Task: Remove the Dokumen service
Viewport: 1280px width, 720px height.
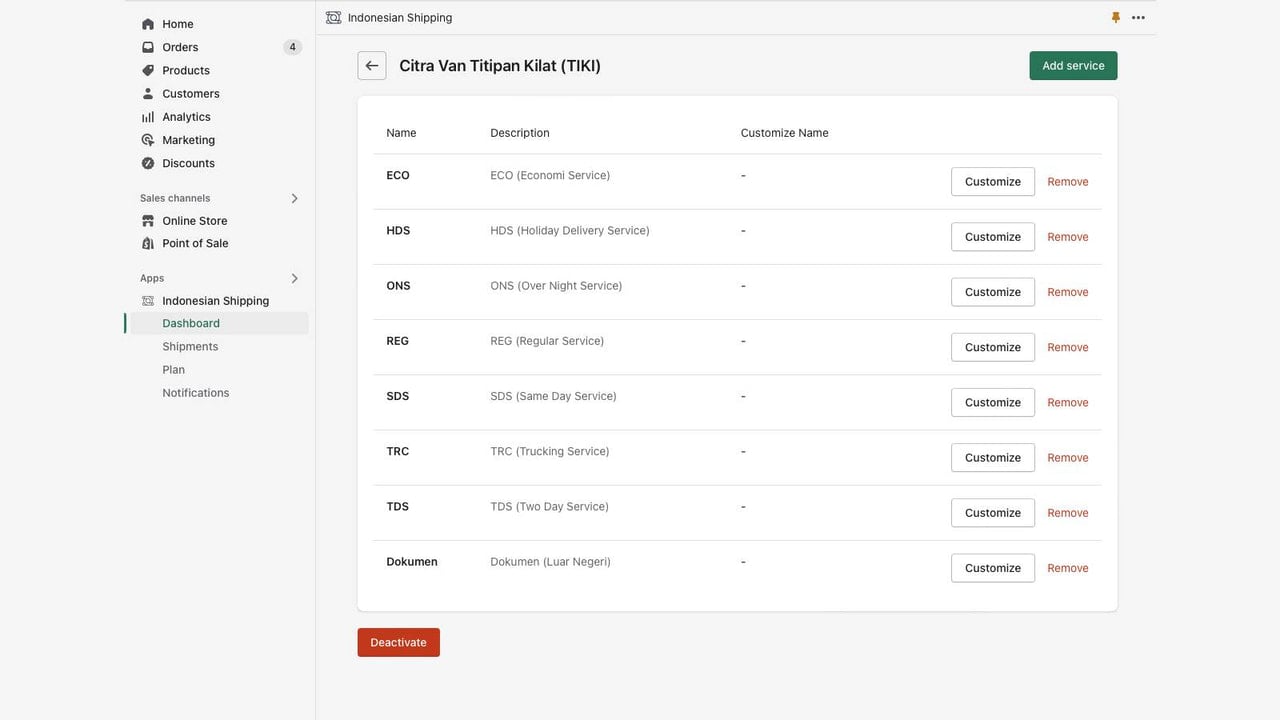Action: (x=1068, y=568)
